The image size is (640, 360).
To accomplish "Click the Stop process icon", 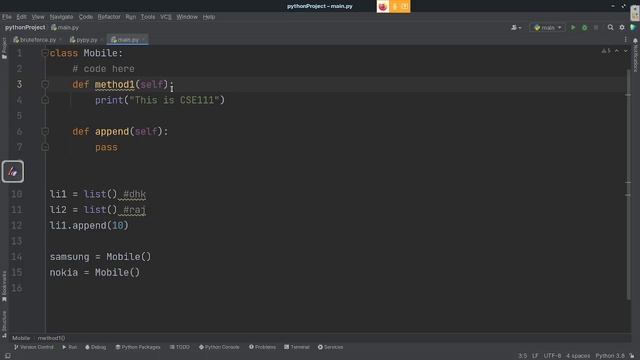I will 596,27.
